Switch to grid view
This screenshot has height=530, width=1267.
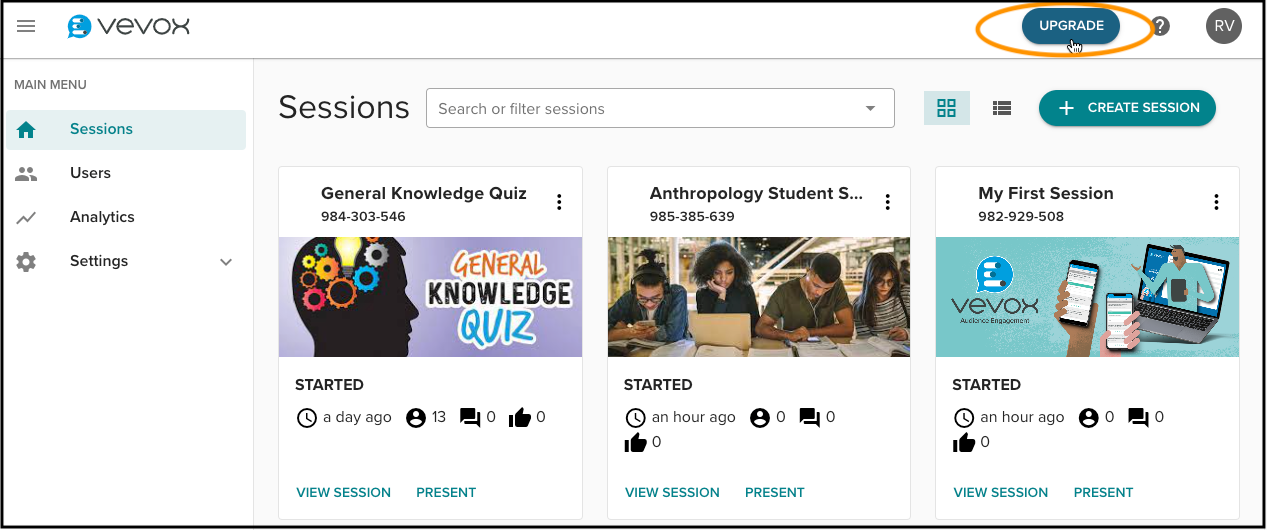pos(947,108)
